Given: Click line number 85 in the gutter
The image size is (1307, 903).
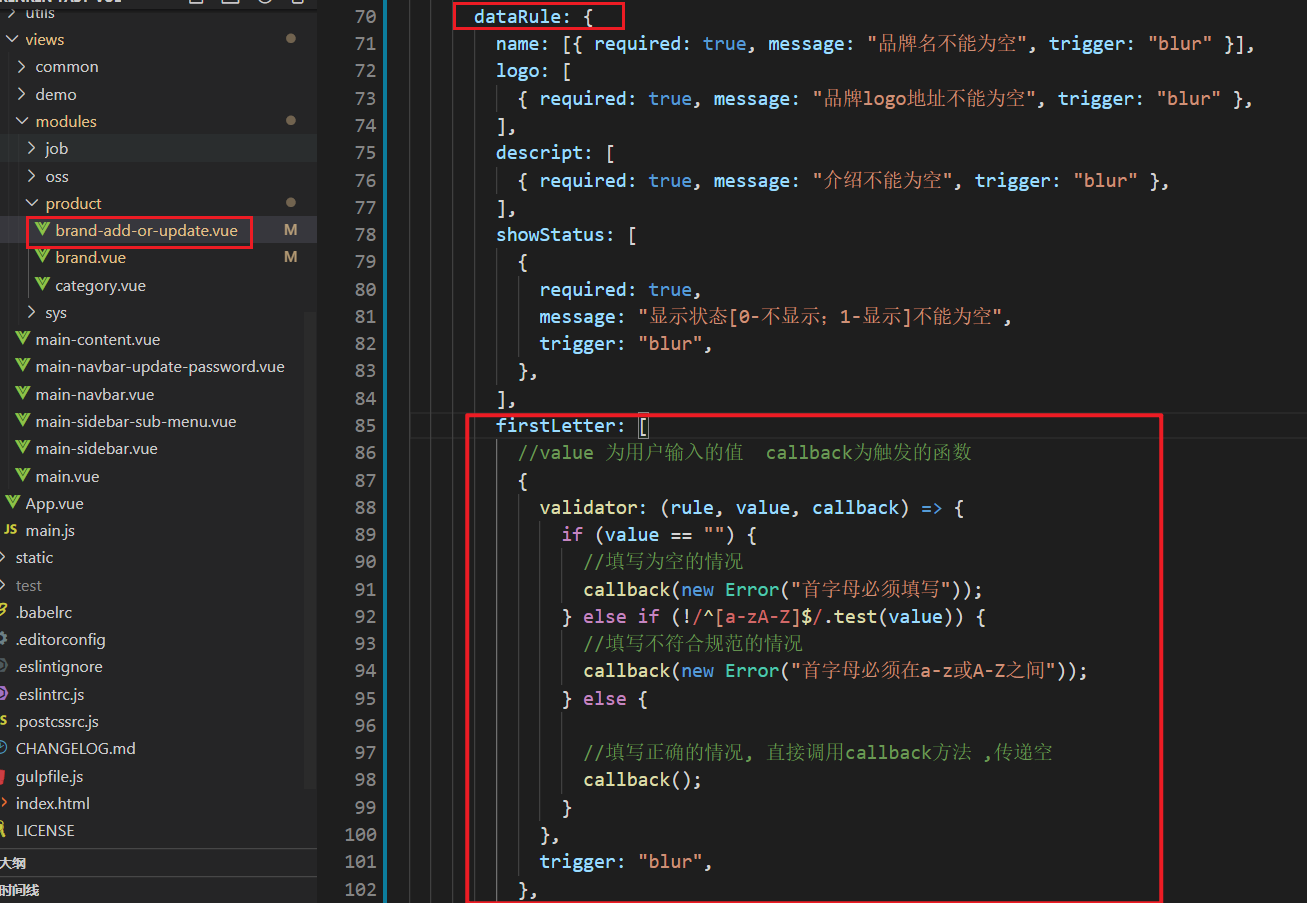Looking at the screenshot, I should (x=365, y=426).
